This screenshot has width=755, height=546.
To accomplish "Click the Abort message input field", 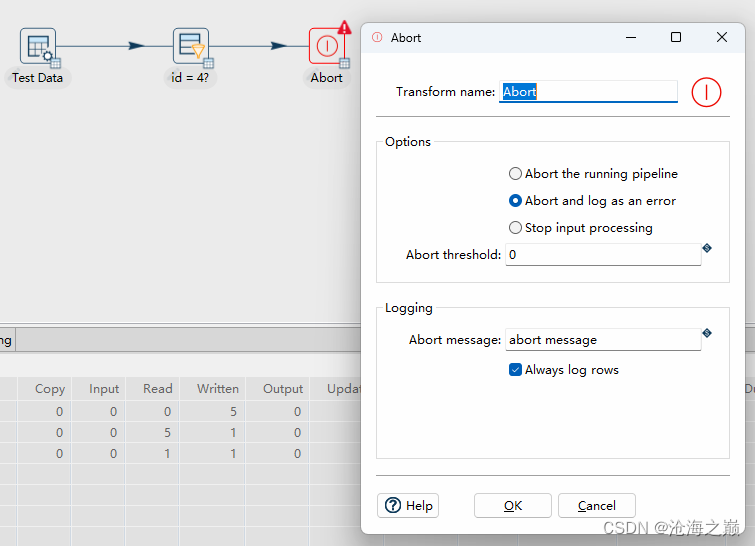I will (603, 339).
